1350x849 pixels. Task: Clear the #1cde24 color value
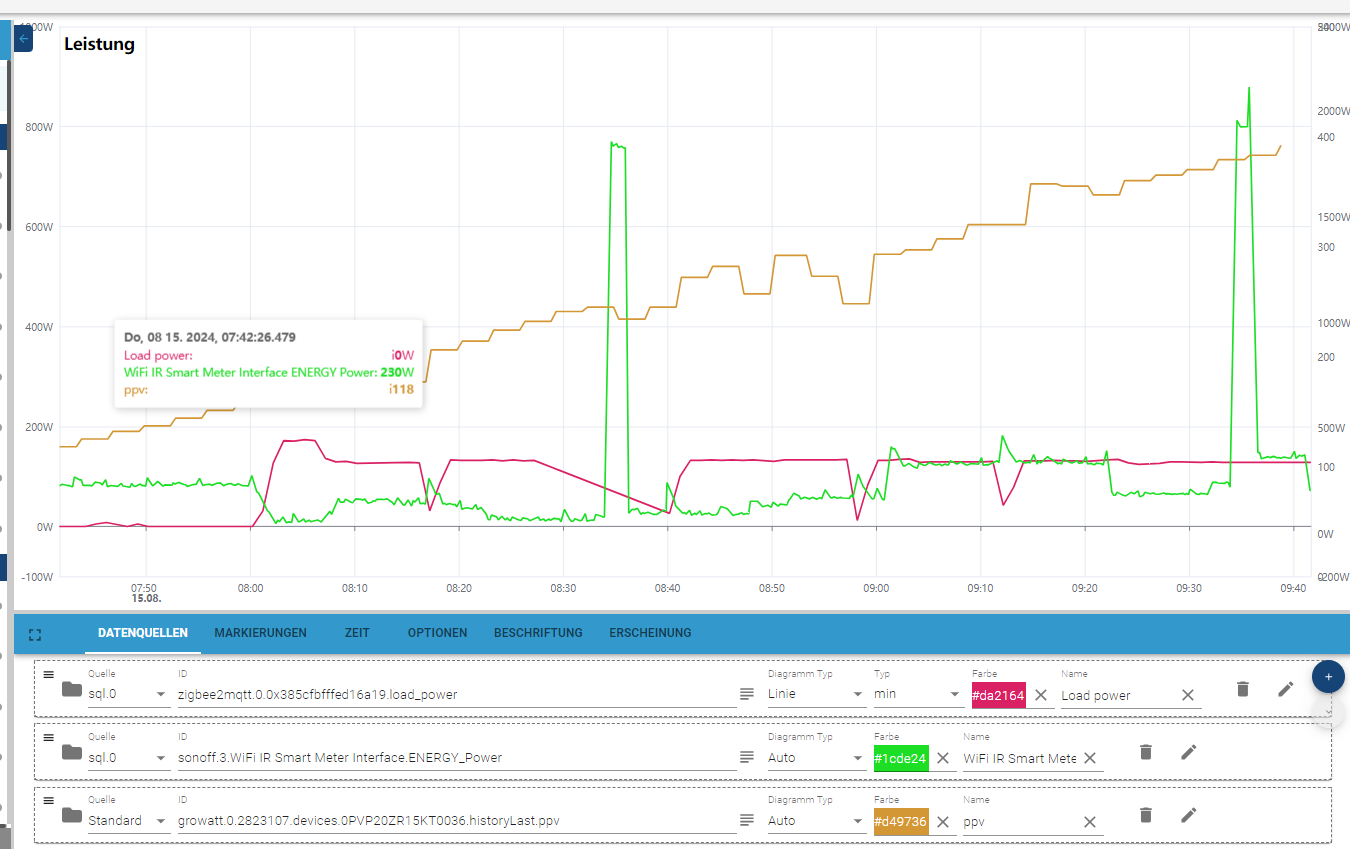(943, 758)
